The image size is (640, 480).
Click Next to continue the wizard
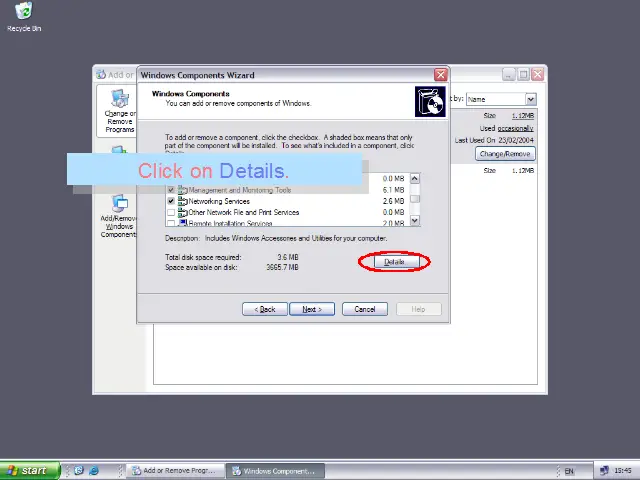pos(312,309)
